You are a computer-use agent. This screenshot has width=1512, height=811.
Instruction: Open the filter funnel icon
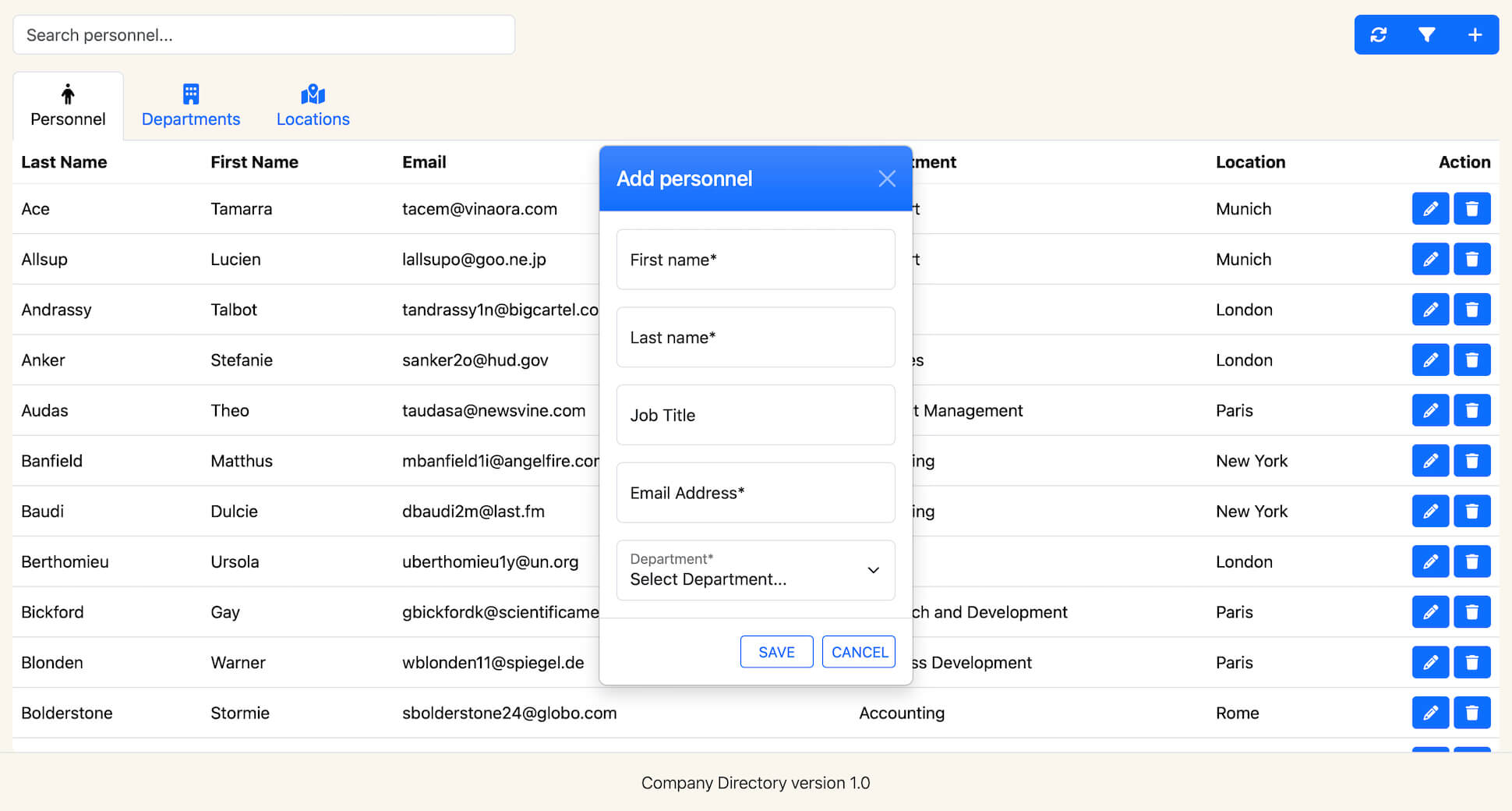(1426, 35)
